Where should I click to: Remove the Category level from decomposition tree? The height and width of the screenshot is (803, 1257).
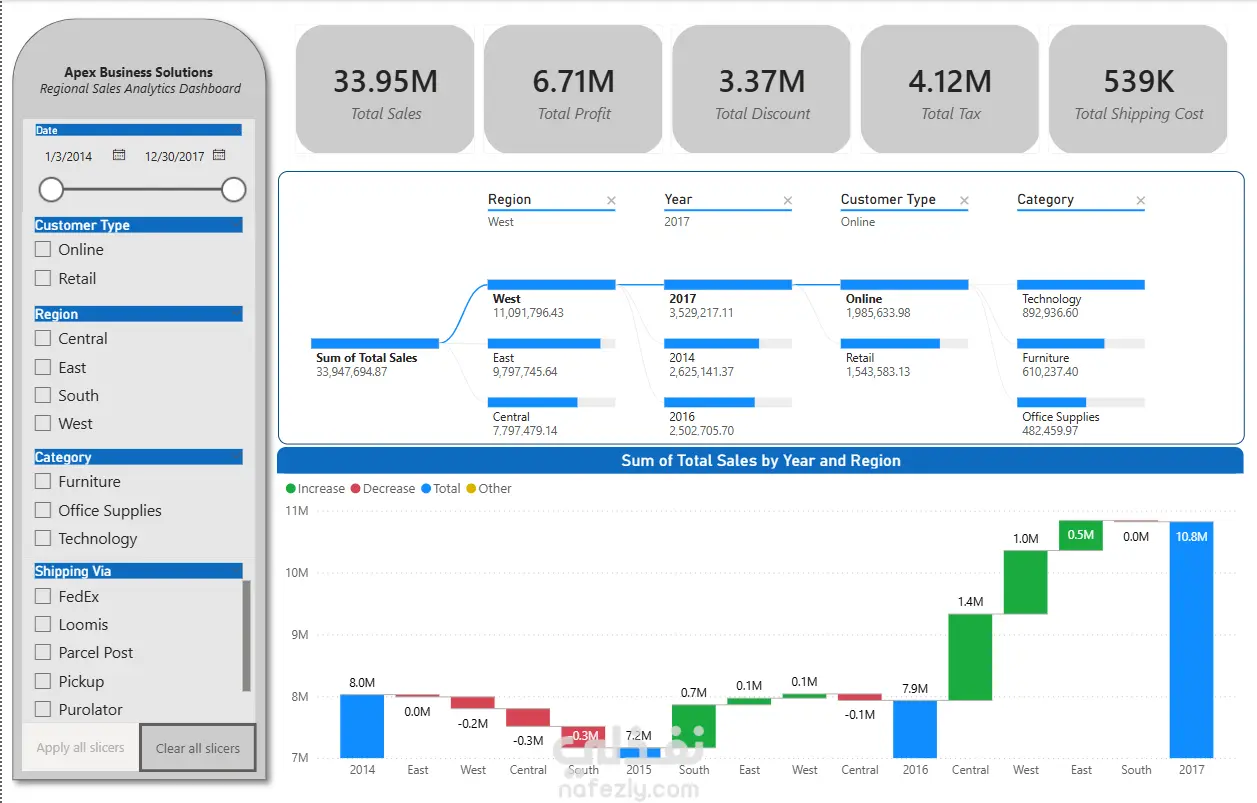tap(1140, 201)
